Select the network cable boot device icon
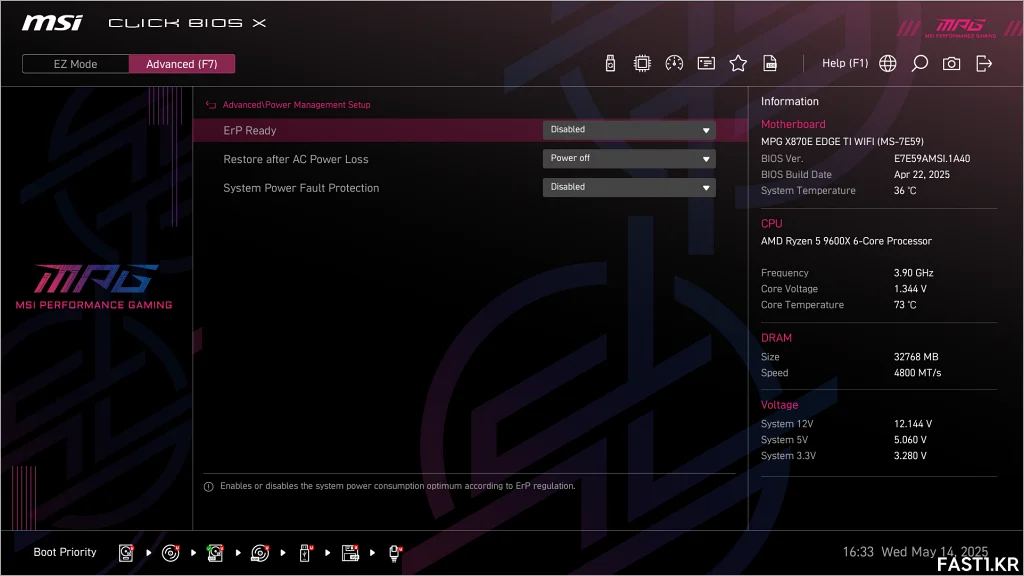This screenshot has height=576, width=1024. [395, 553]
